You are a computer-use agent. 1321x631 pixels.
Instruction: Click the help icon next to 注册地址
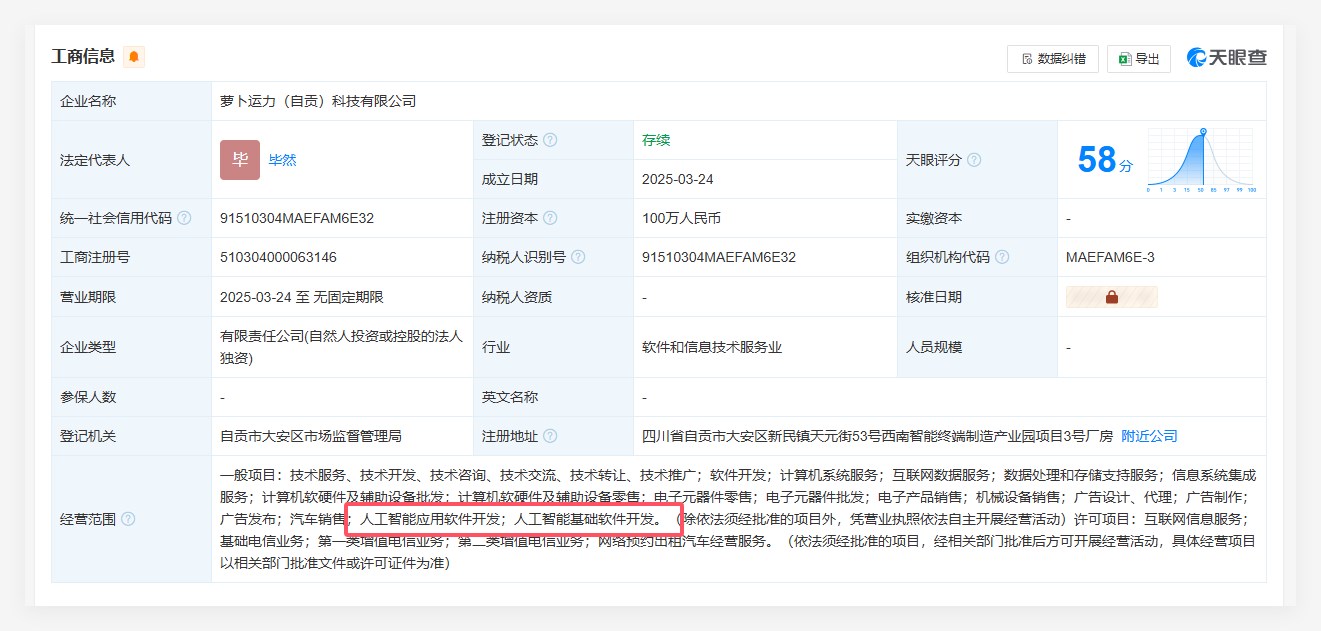[550, 436]
